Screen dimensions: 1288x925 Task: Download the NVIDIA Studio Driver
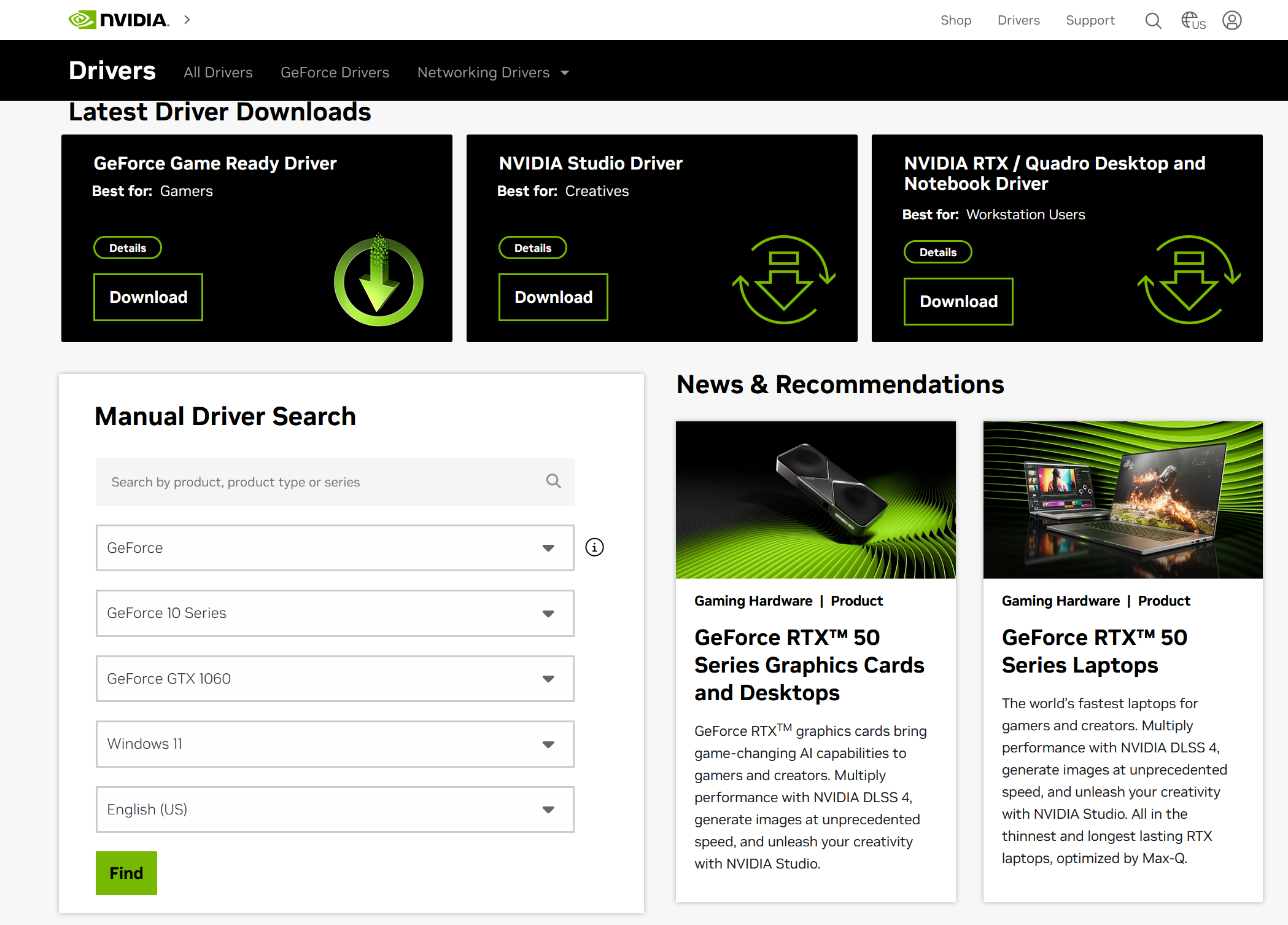[x=553, y=297]
